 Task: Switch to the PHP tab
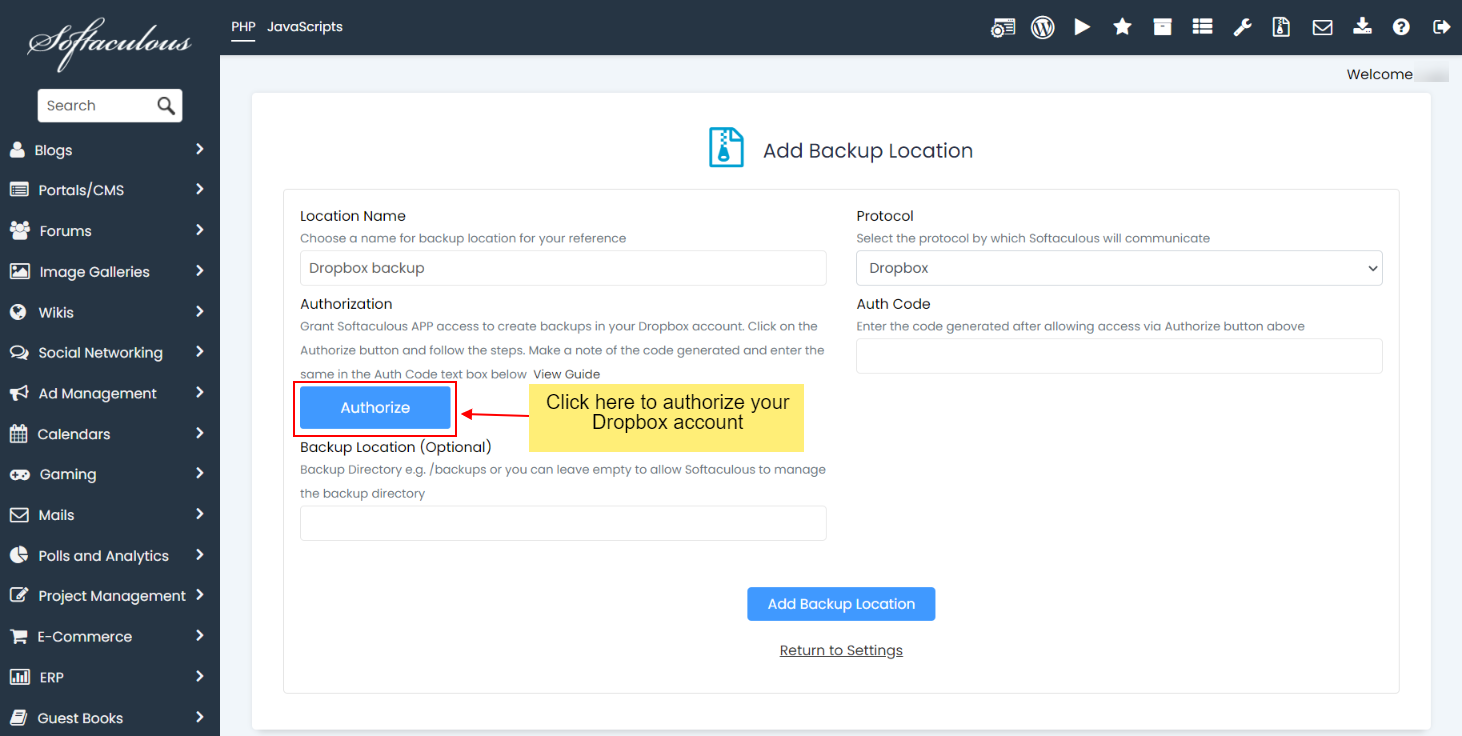(x=243, y=27)
